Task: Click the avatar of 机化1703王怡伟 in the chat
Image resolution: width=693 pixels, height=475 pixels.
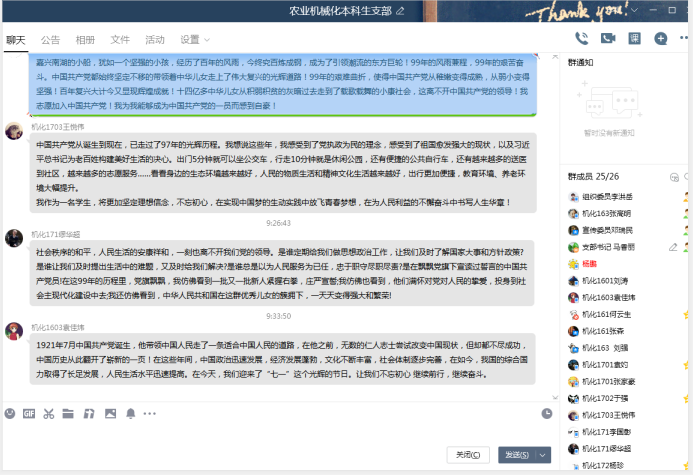Action: point(14,132)
